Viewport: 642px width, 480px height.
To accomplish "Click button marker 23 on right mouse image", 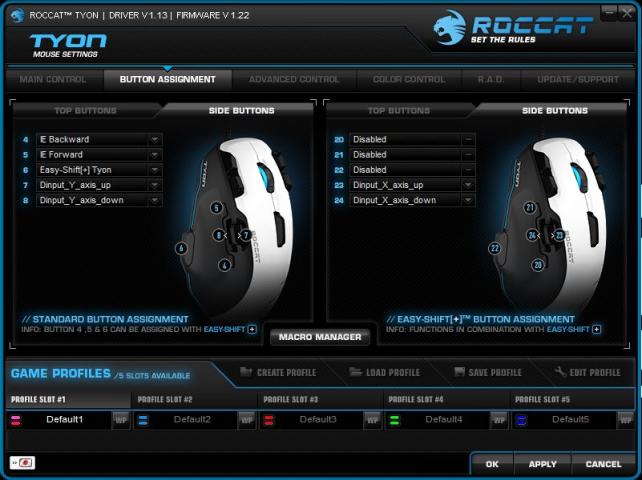I will tap(559, 235).
